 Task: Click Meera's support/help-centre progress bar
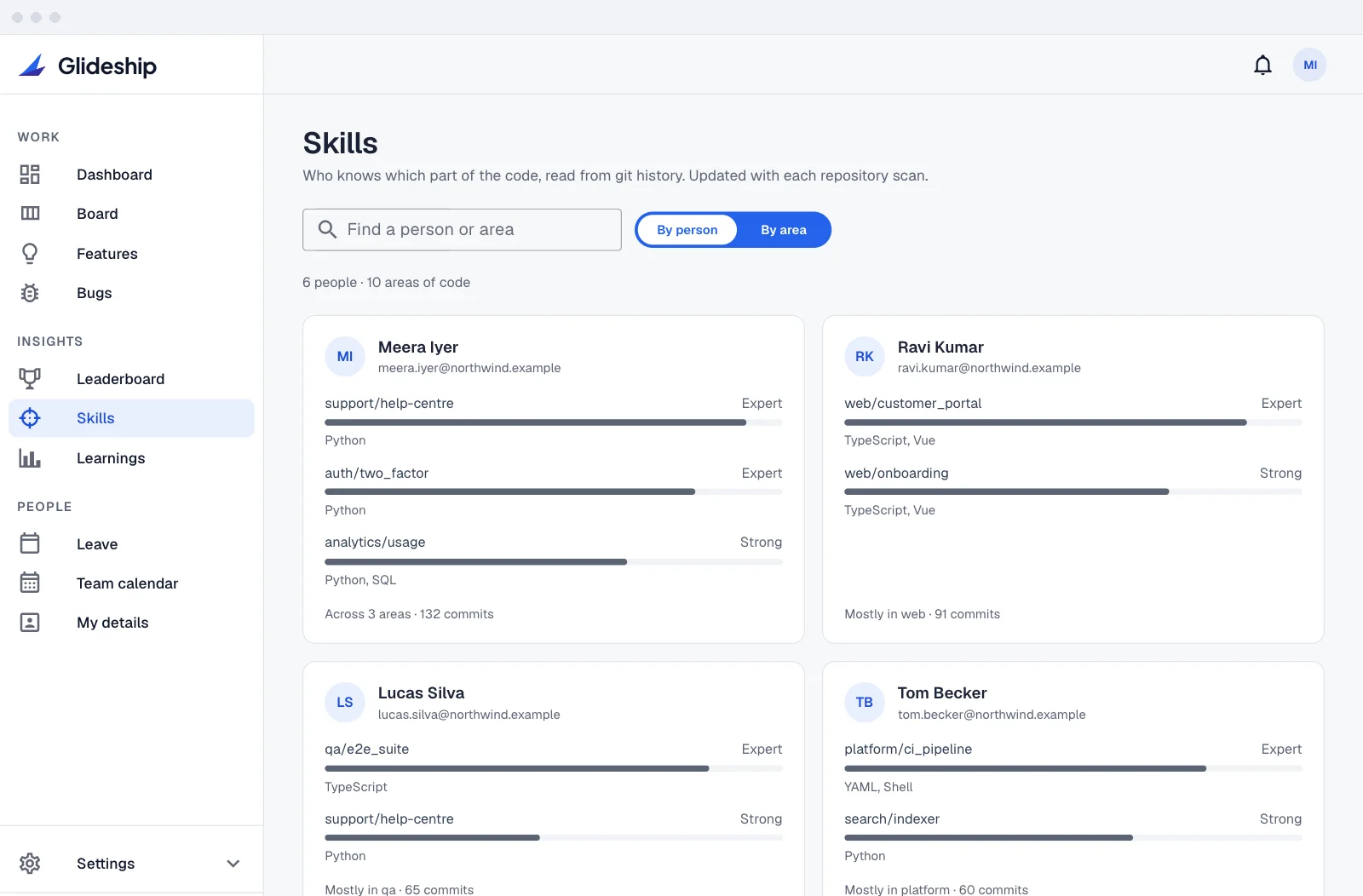[554, 422]
